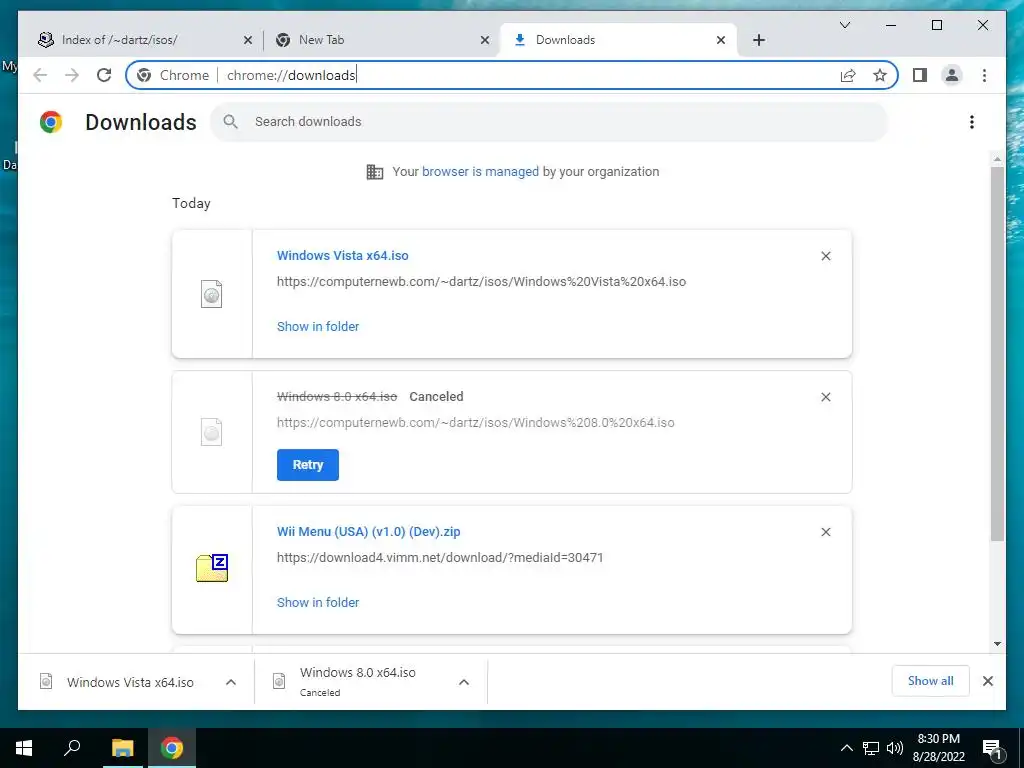
Task: Show Wii Menu zip in folder
Action: pyautogui.click(x=318, y=603)
